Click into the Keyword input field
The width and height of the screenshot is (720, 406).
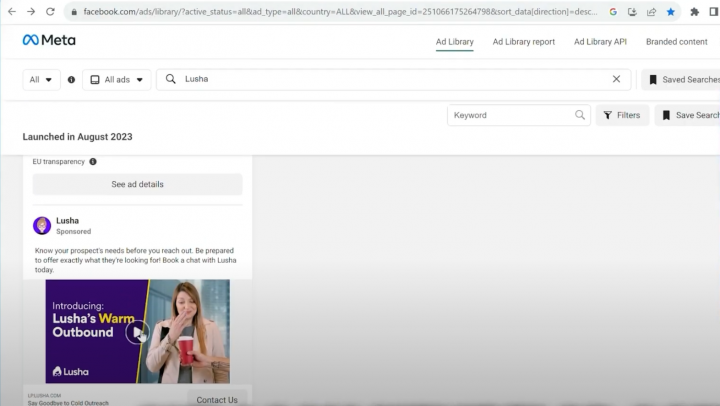pyautogui.click(x=511, y=115)
